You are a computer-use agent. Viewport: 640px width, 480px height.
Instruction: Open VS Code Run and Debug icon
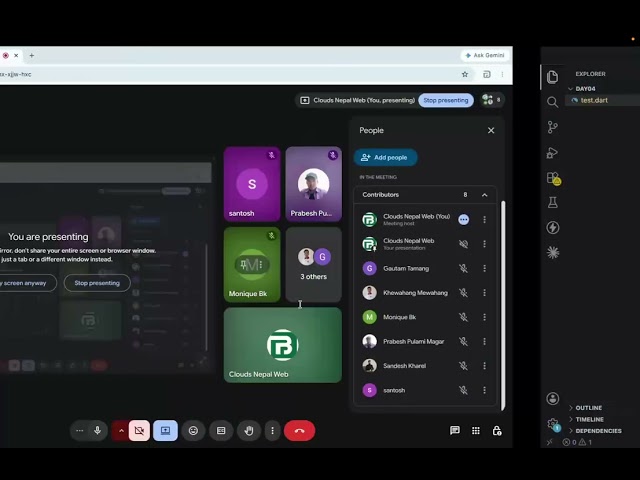[x=552, y=153]
